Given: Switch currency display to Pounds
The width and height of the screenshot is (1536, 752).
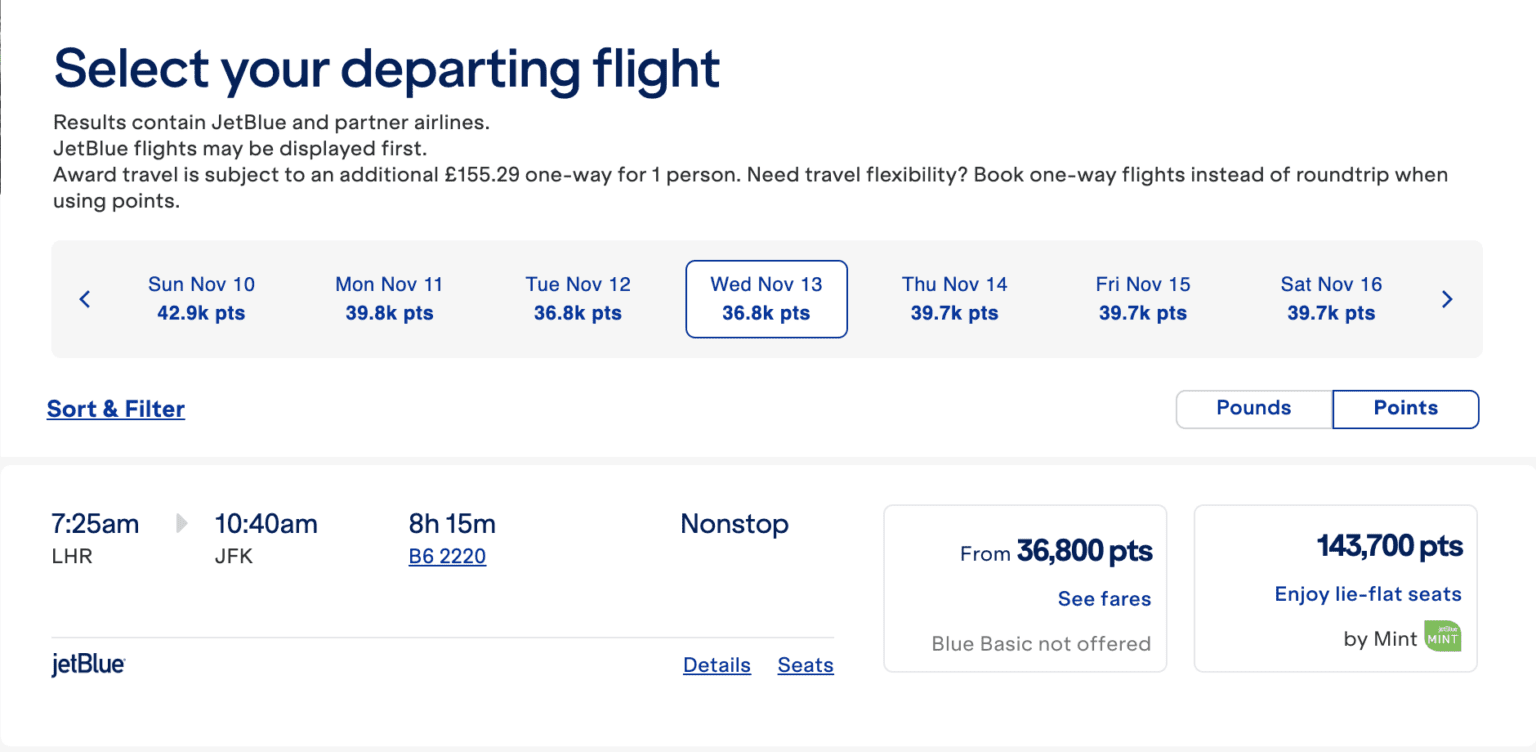Looking at the screenshot, I should (x=1253, y=408).
